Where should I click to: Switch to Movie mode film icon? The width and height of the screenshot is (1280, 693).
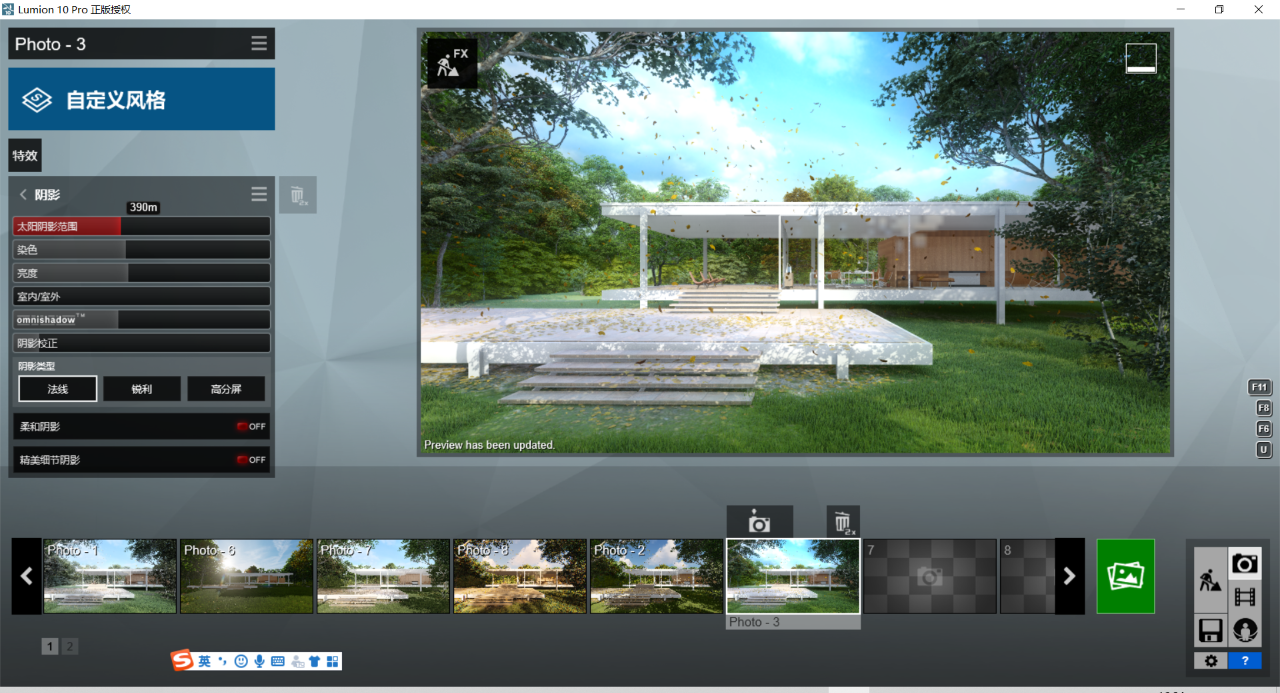pyautogui.click(x=1245, y=597)
